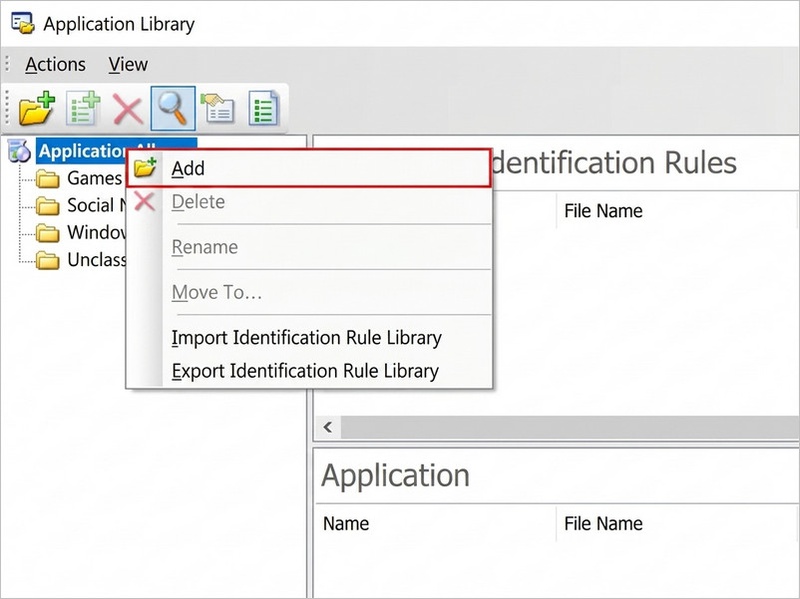The image size is (800, 599).
Task: Click the green list document toolbar icon
Action: tap(264, 108)
